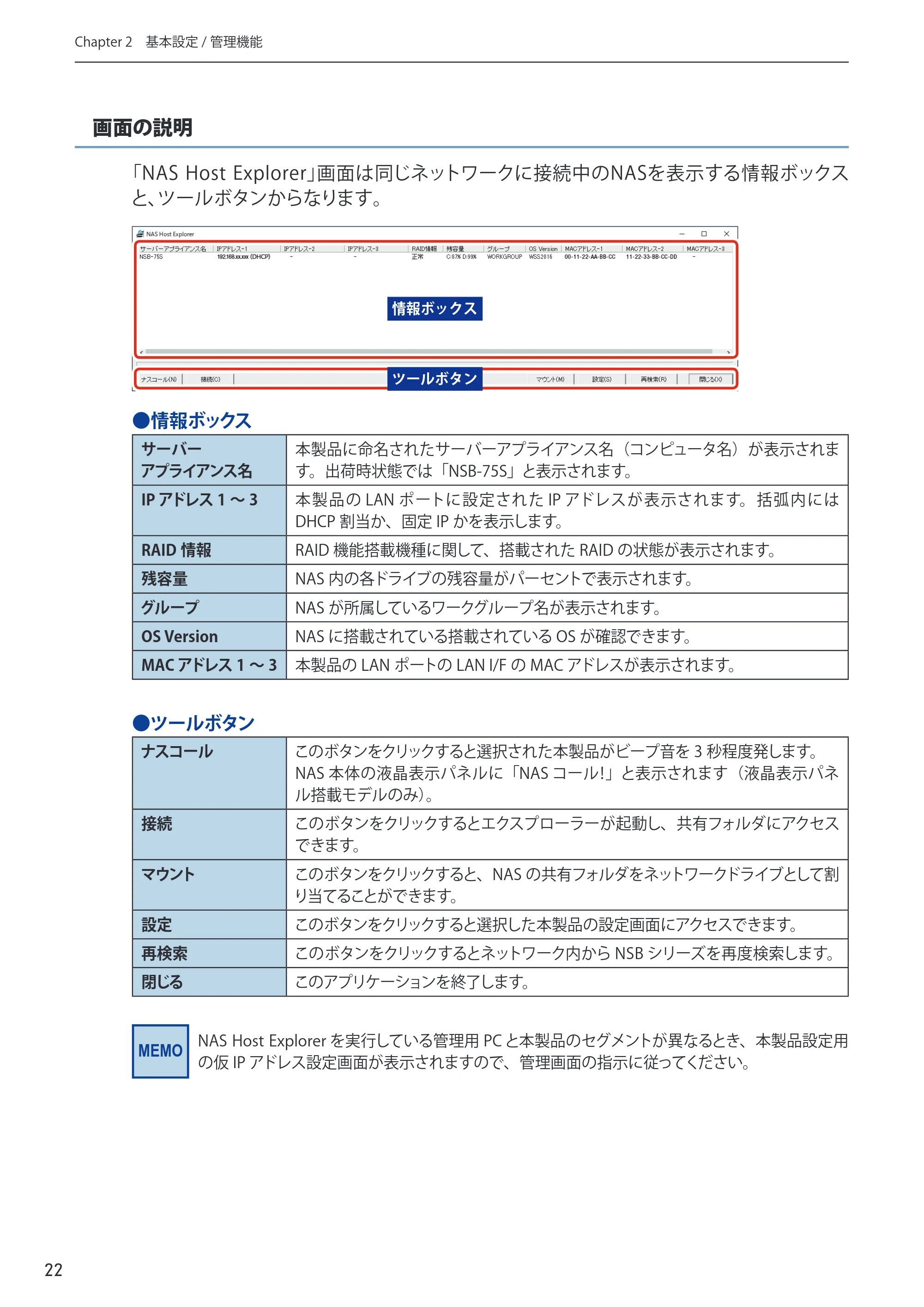924x1307 pixels.
Task: Click the OS Version column header
Action: [x=544, y=249]
